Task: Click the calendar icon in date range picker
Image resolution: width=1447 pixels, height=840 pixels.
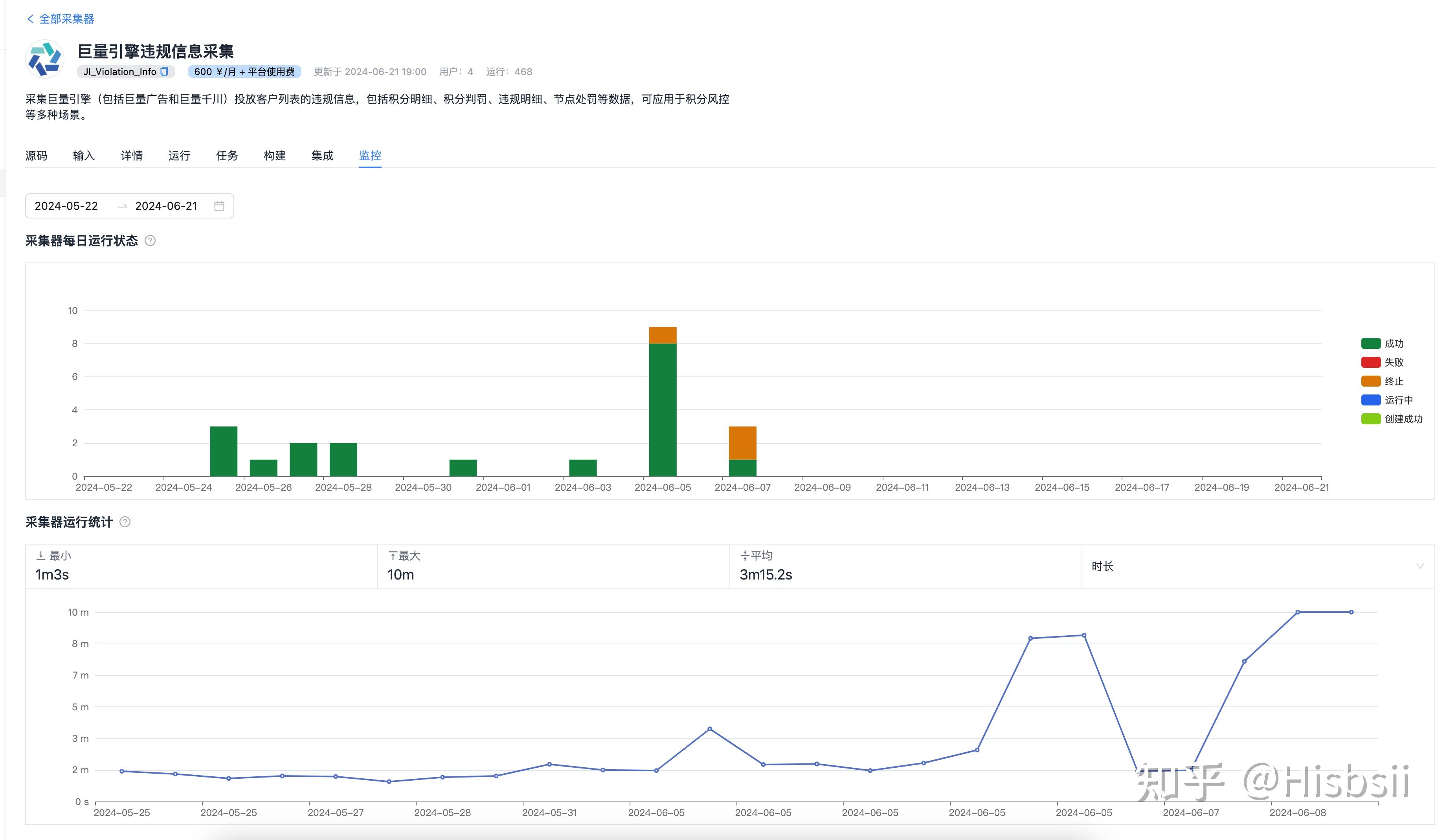Action: 219,206
